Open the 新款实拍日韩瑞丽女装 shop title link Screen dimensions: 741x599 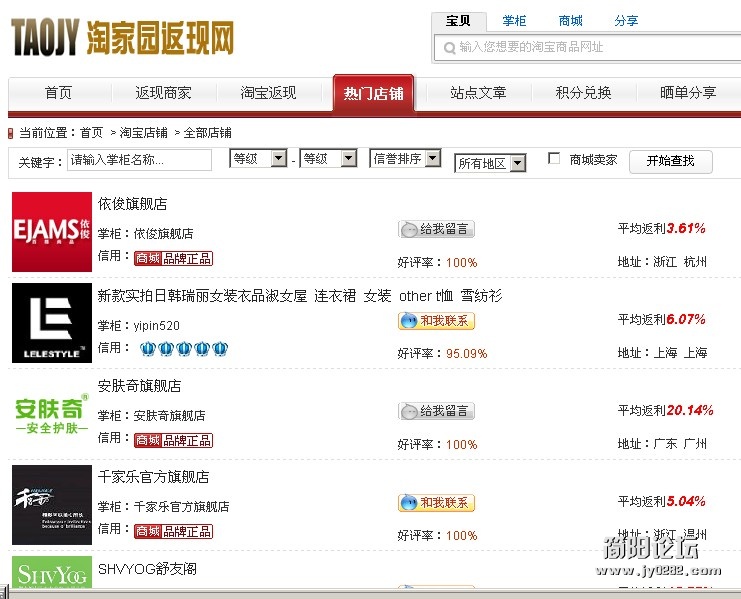[300, 296]
